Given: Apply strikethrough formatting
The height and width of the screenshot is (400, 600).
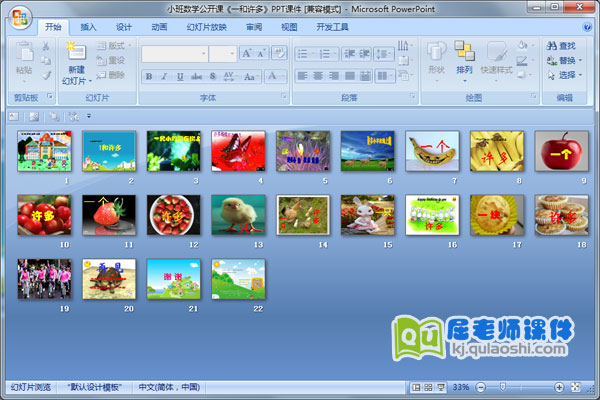Looking at the screenshot, I should 196,77.
